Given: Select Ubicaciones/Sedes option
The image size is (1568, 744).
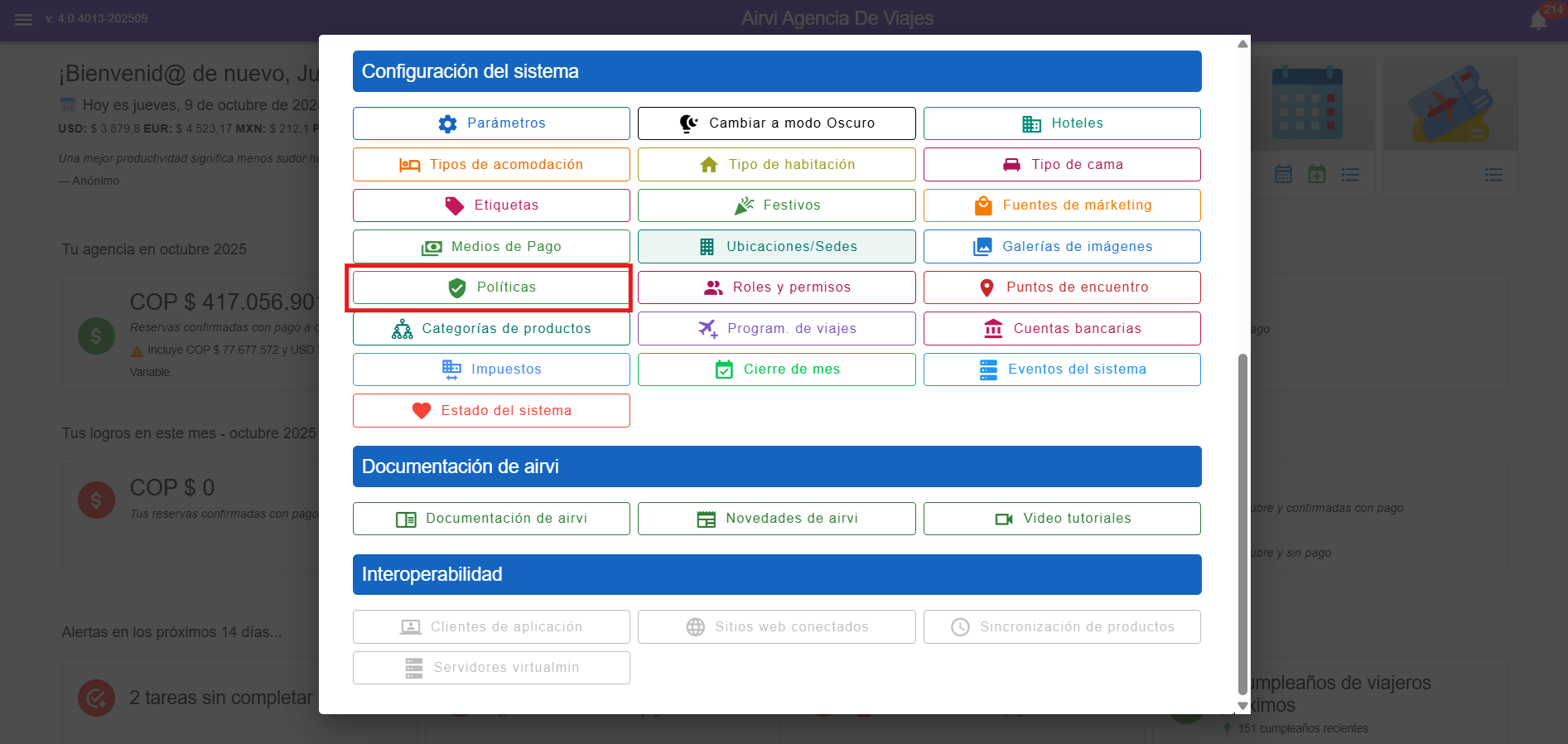Looking at the screenshot, I should pos(776,247).
